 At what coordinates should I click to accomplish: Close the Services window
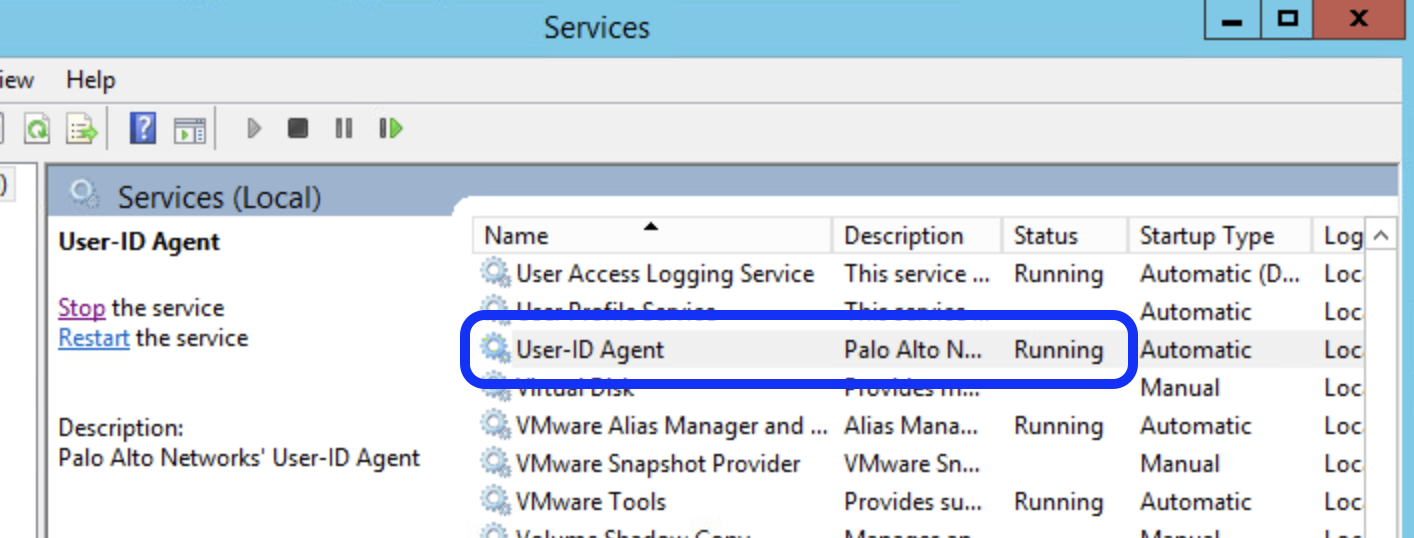1358,19
